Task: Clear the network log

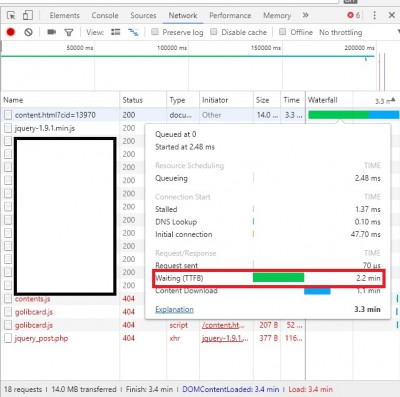Action: 28,32
